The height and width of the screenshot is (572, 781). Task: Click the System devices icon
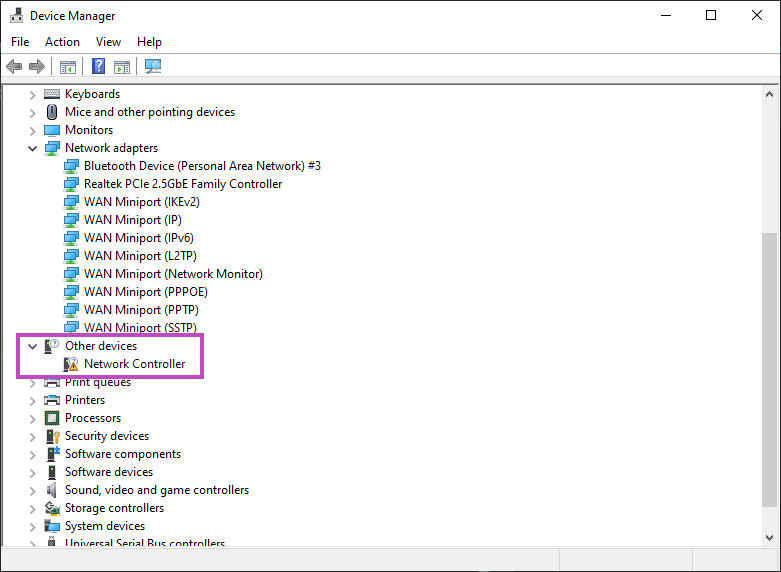[52, 526]
